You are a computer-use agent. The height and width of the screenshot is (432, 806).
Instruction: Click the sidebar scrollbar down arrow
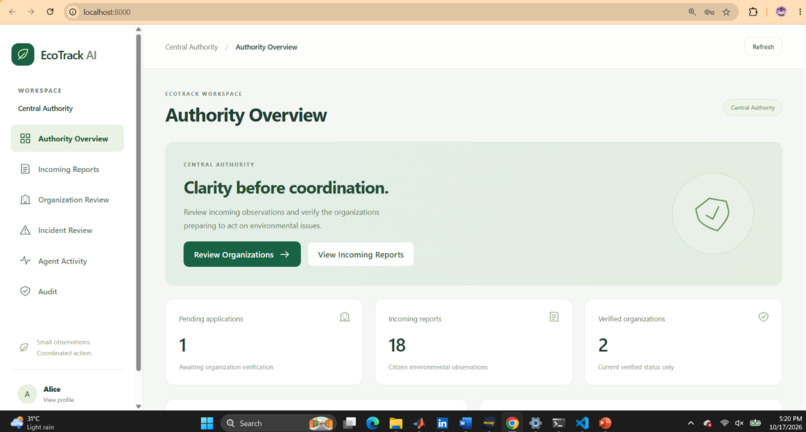(138, 406)
